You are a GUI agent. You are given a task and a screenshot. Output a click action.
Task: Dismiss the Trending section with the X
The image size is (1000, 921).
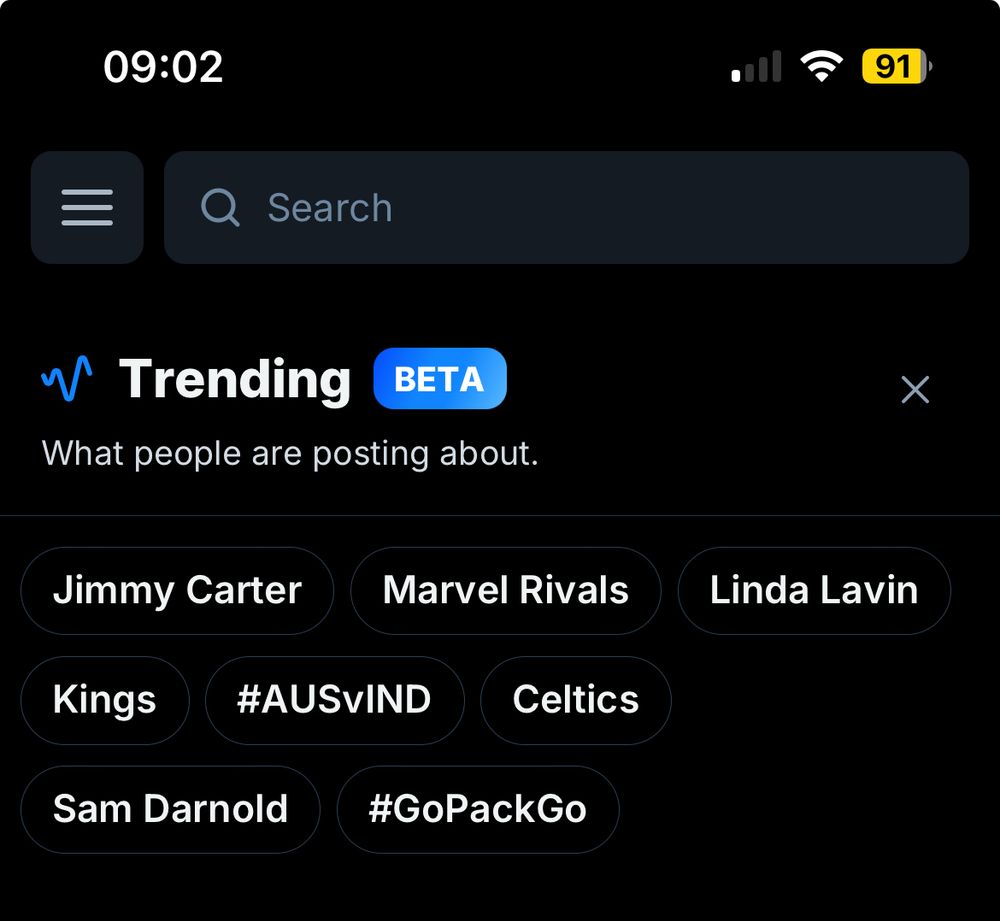[x=914, y=389]
